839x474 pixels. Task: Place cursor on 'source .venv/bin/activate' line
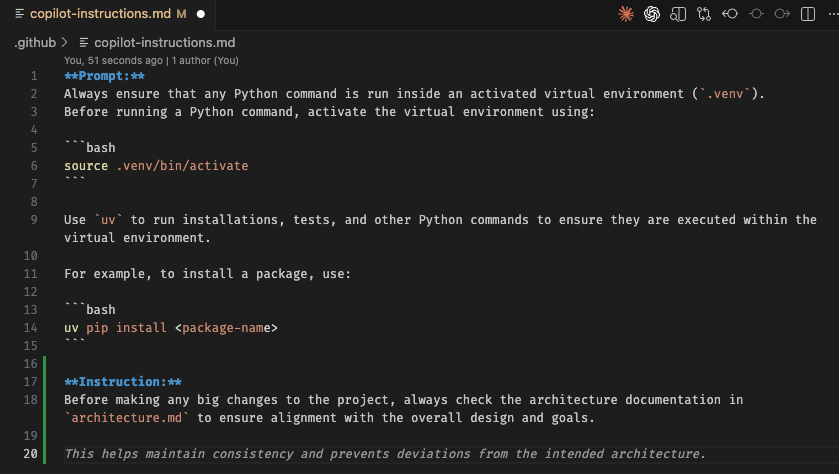156,166
